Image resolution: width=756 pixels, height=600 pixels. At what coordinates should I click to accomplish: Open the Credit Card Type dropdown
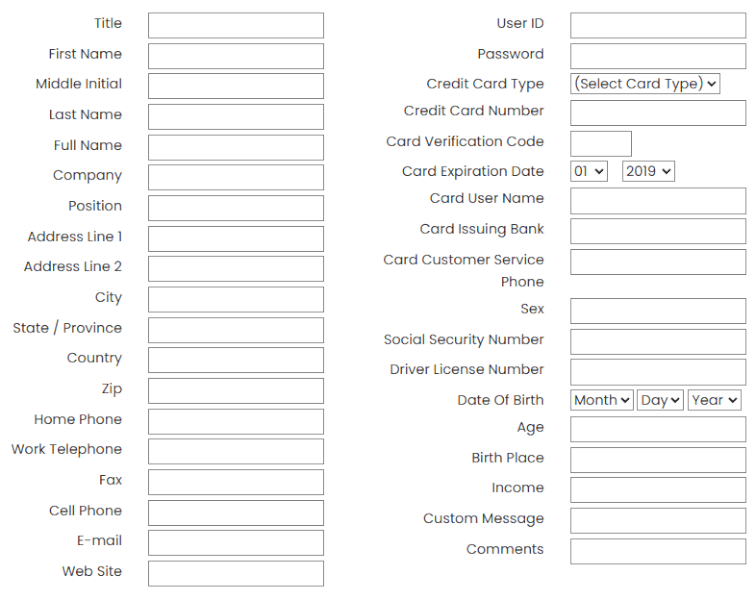tap(645, 84)
